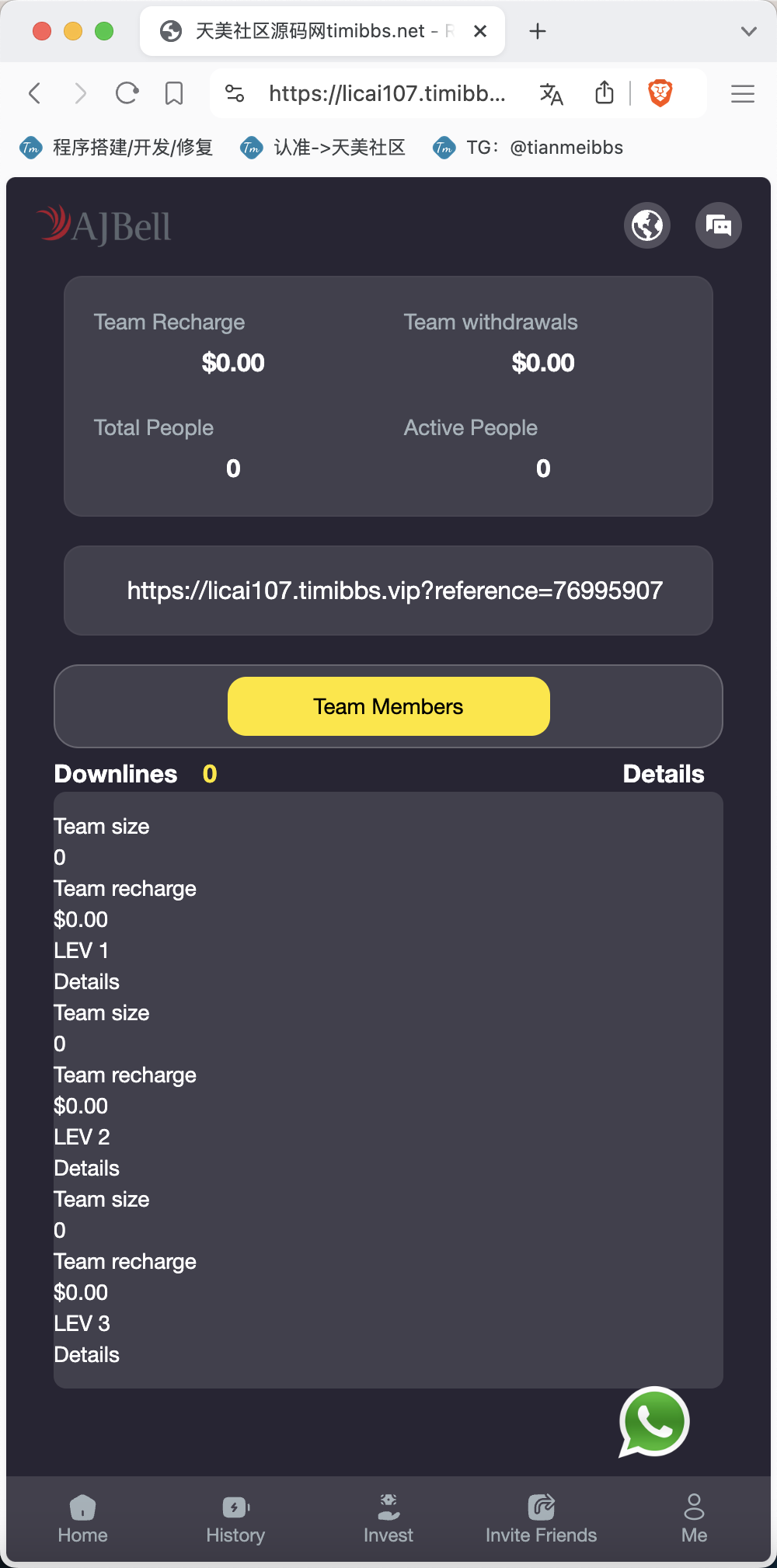Open the Invest tab icon
Image resolution: width=777 pixels, height=1568 pixels.
pos(388,1507)
